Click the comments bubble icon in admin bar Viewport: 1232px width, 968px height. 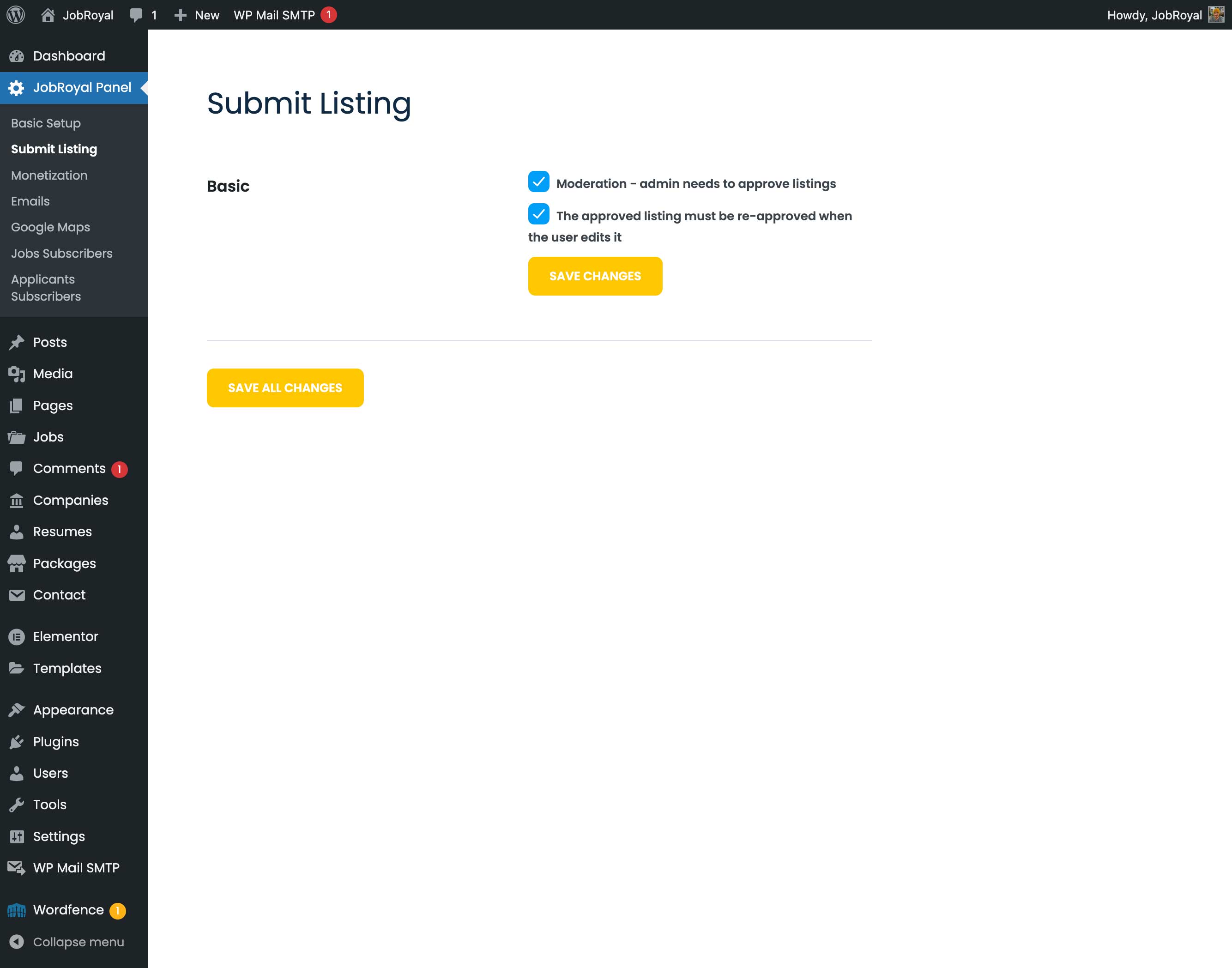point(136,15)
